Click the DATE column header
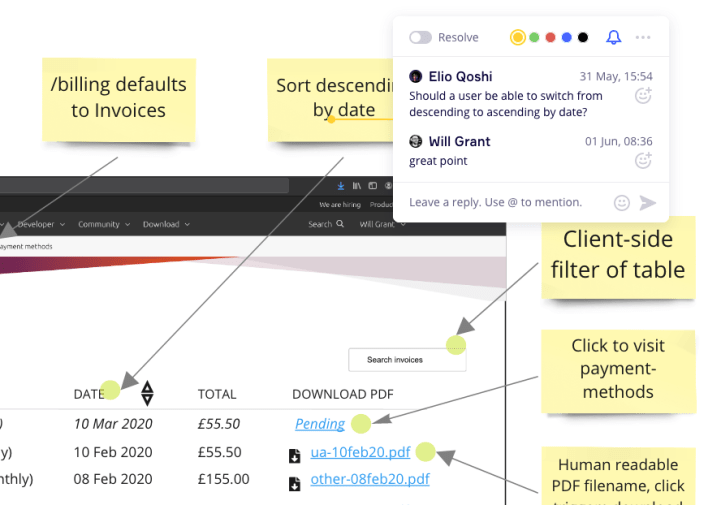The image size is (720, 505). pyautogui.click(x=89, y=394)
